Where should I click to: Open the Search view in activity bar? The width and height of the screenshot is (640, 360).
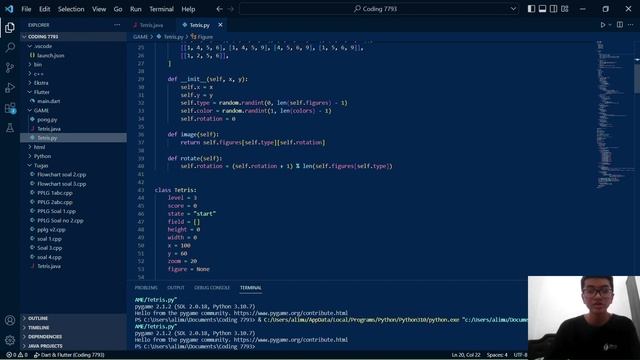10,47
